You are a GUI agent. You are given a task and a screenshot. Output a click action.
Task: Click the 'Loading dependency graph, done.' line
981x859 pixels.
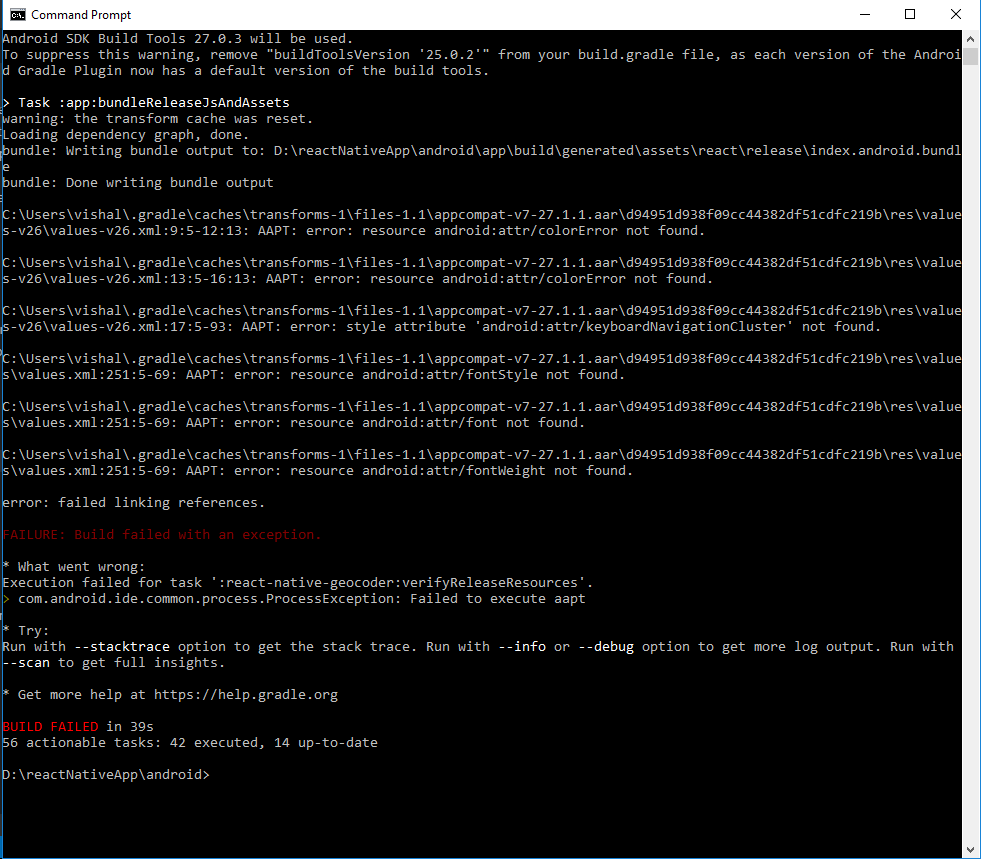click(126, 135)
